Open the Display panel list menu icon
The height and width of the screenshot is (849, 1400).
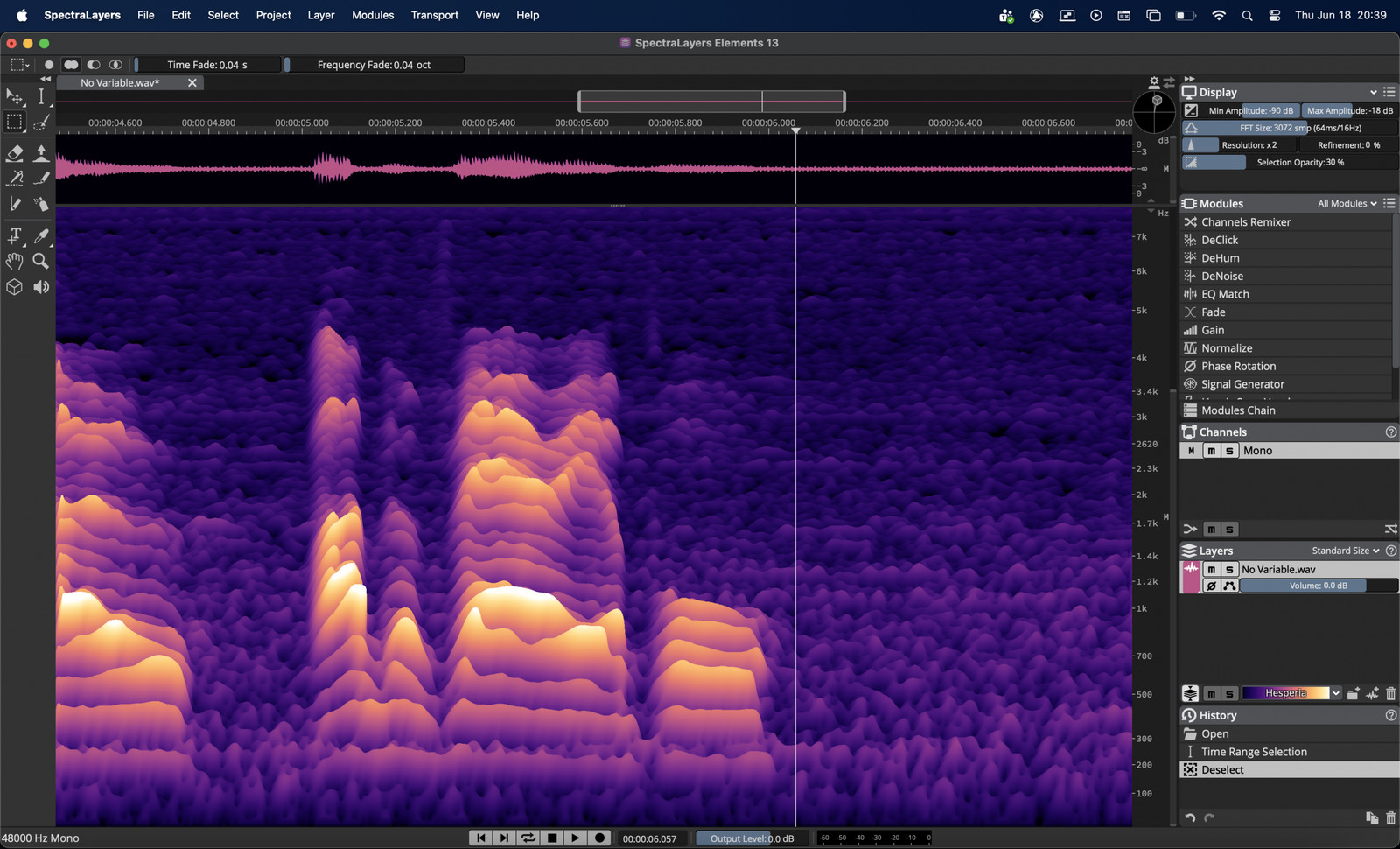pos(1389,92)
